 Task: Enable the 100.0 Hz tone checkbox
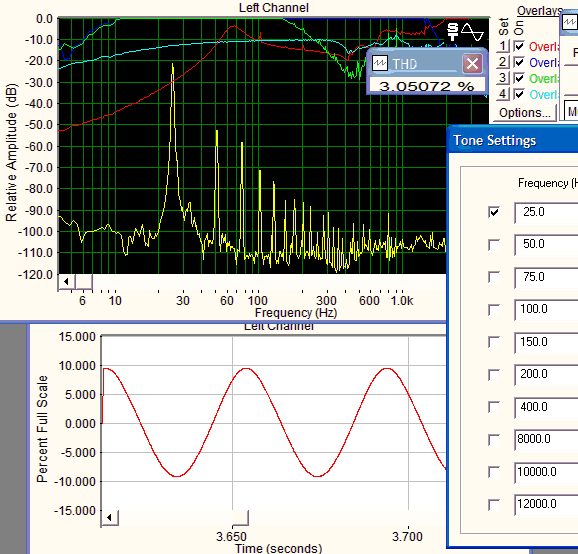pyautogui.click(x=494, y=309)
